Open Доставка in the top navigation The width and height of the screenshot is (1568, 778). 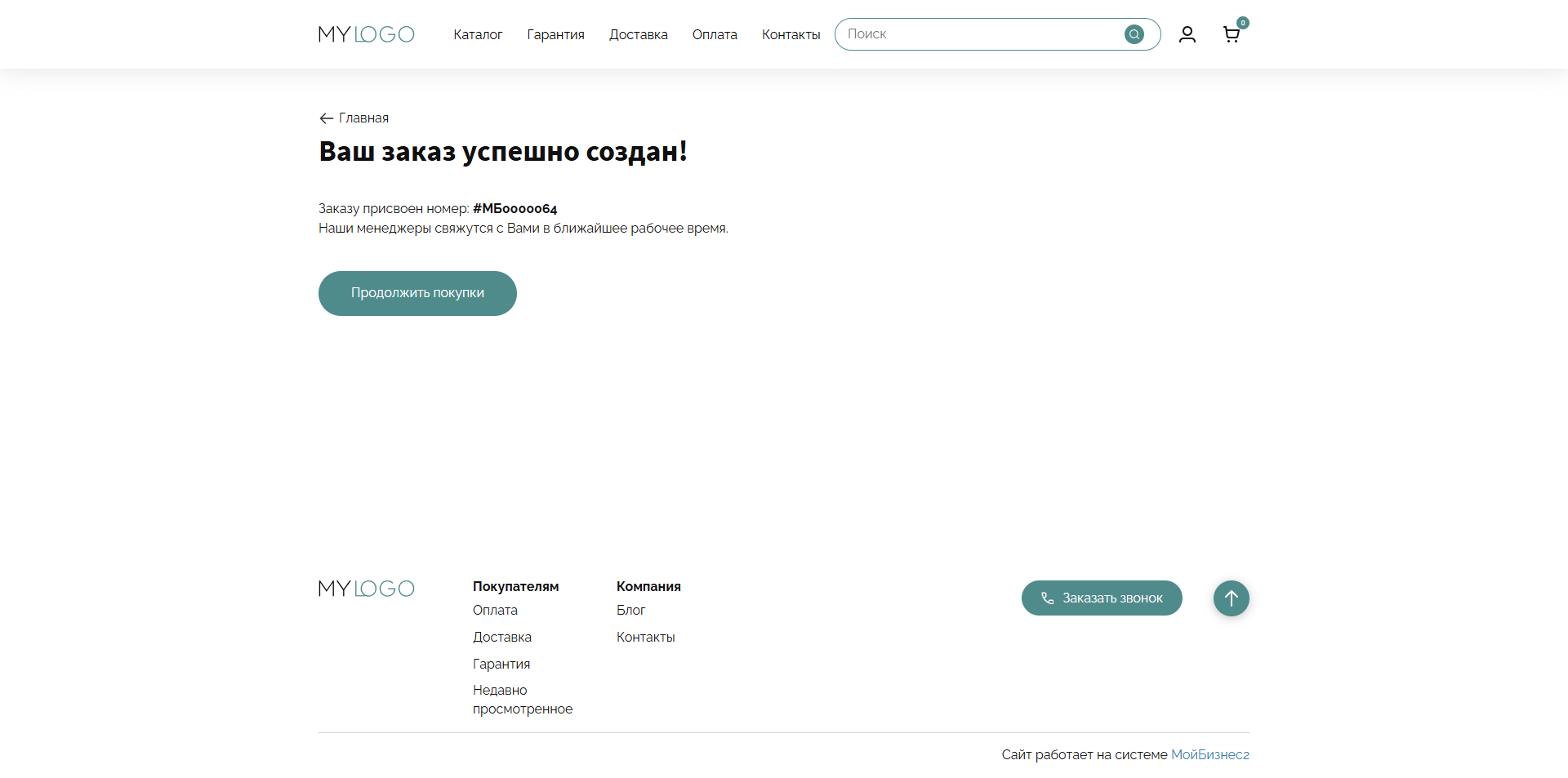[x=638, y=34]
